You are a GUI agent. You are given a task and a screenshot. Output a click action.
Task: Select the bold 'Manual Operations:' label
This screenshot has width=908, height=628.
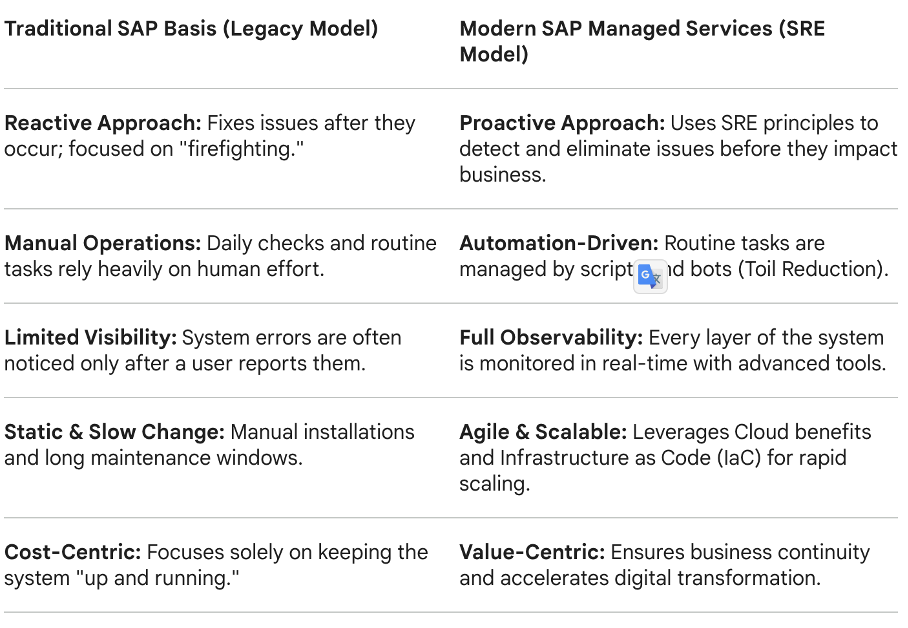coord(103,243)
